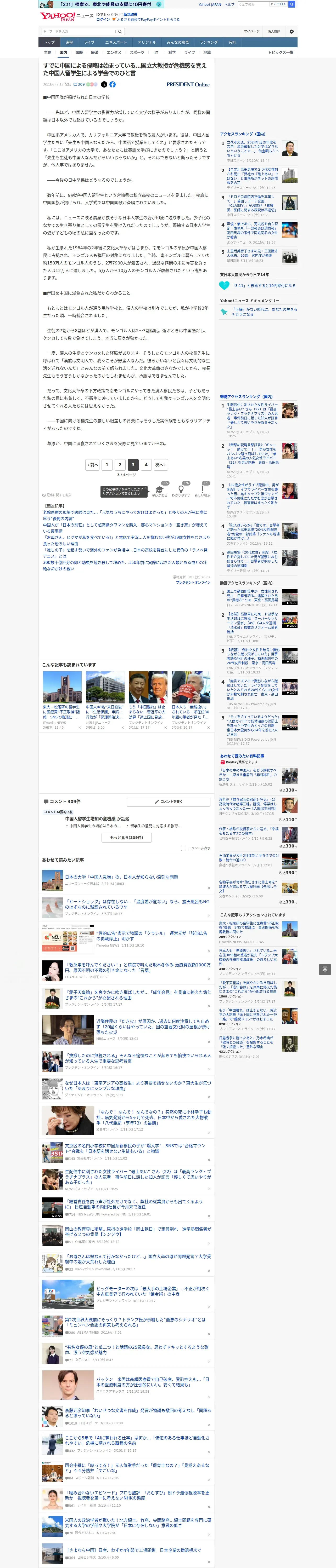Click マイページ link
The height and width of the screenshot is (1568, 336).
tap(252, 32)
